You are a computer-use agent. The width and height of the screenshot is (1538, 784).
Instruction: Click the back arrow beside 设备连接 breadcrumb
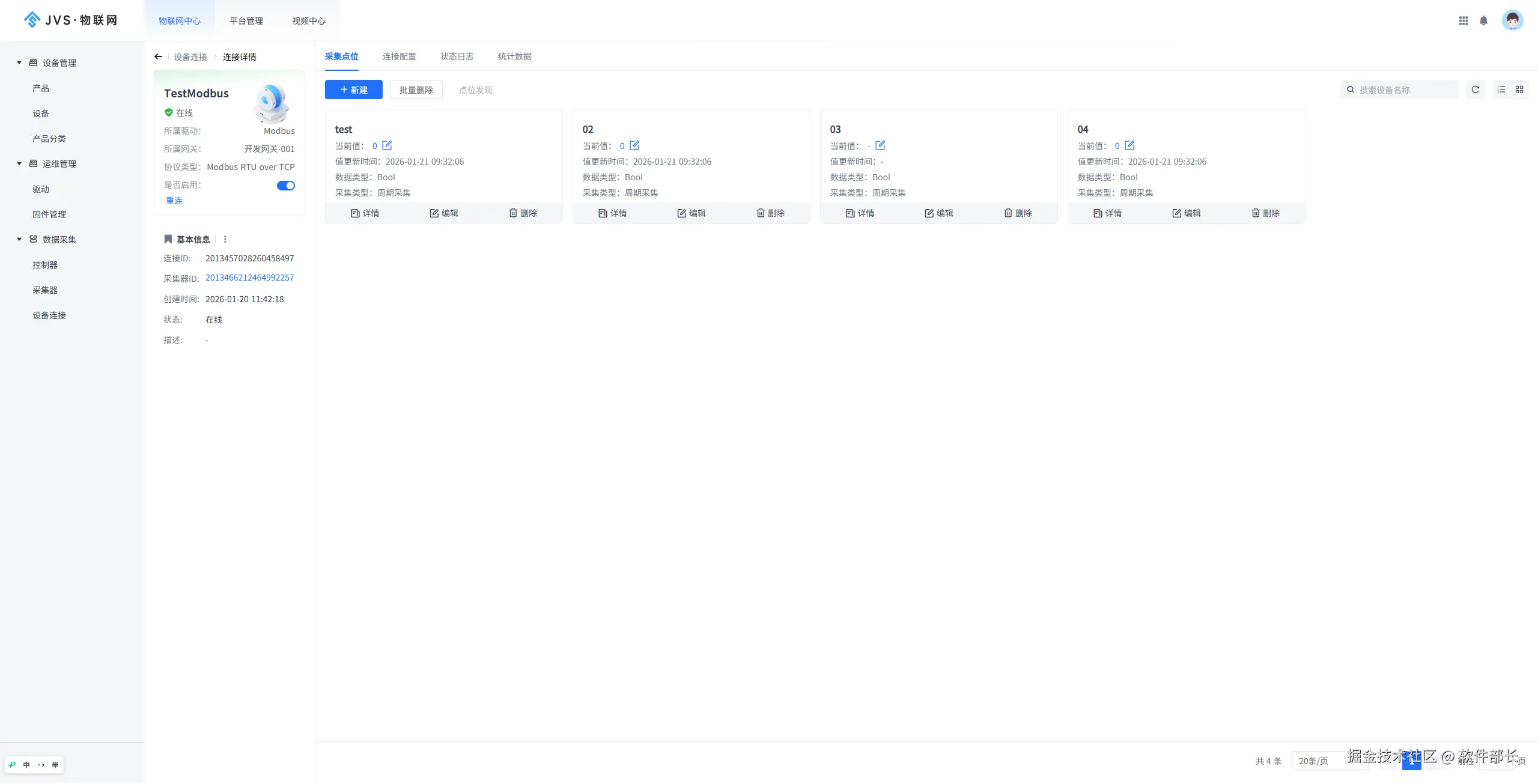pos(158,56)
